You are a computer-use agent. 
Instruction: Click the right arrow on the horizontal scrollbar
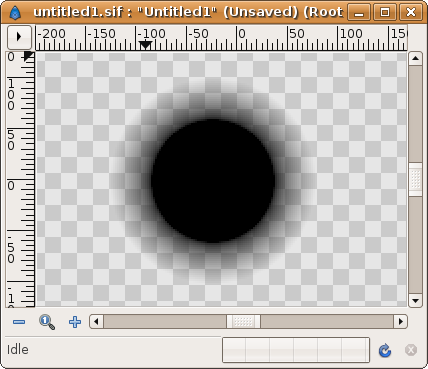tap(401, 322)
